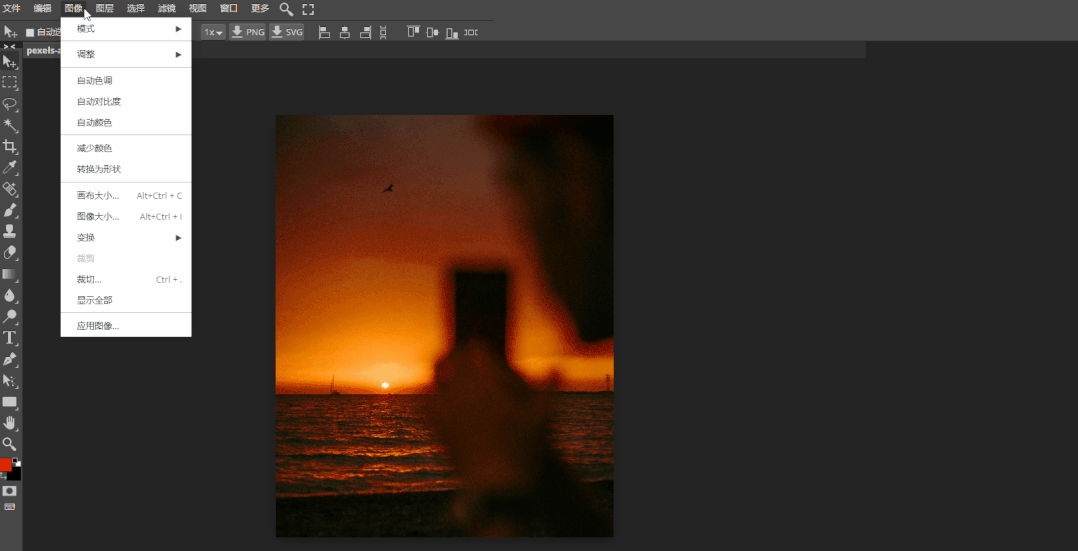Select the Magic Wand tool

click(10, 125)
